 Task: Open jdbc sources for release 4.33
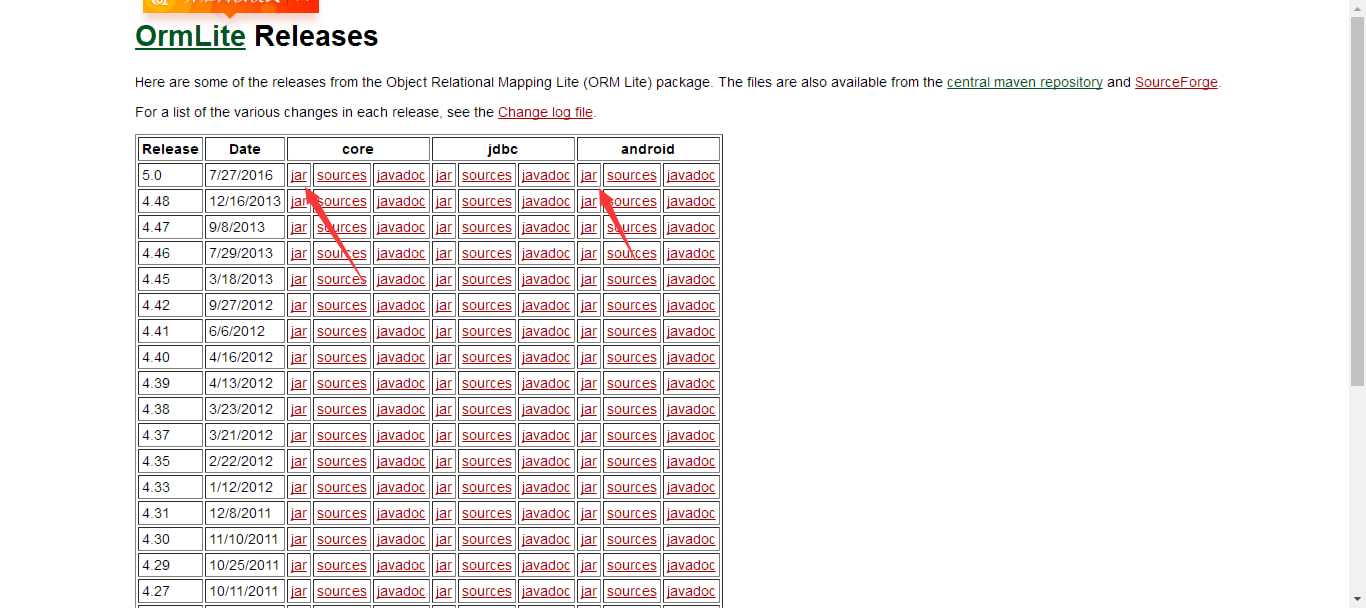[487, 487]
